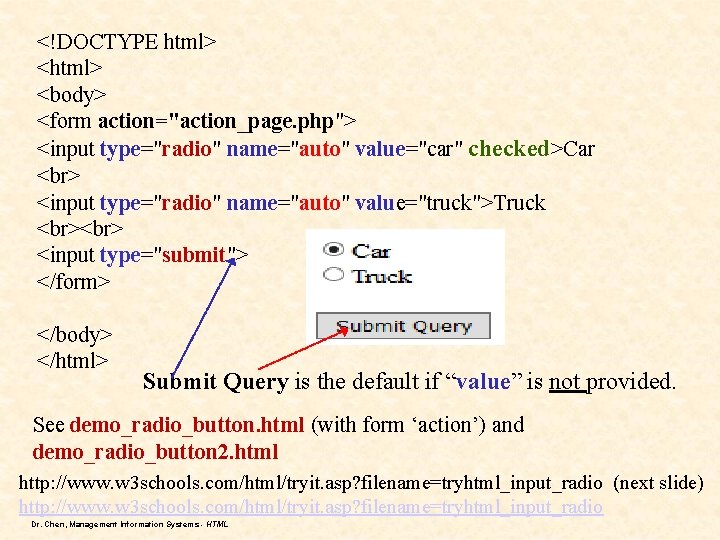This screenshot has height=540, width=720.
Task: Click the form action="action_page.php" line
Action: coord(196,122)
